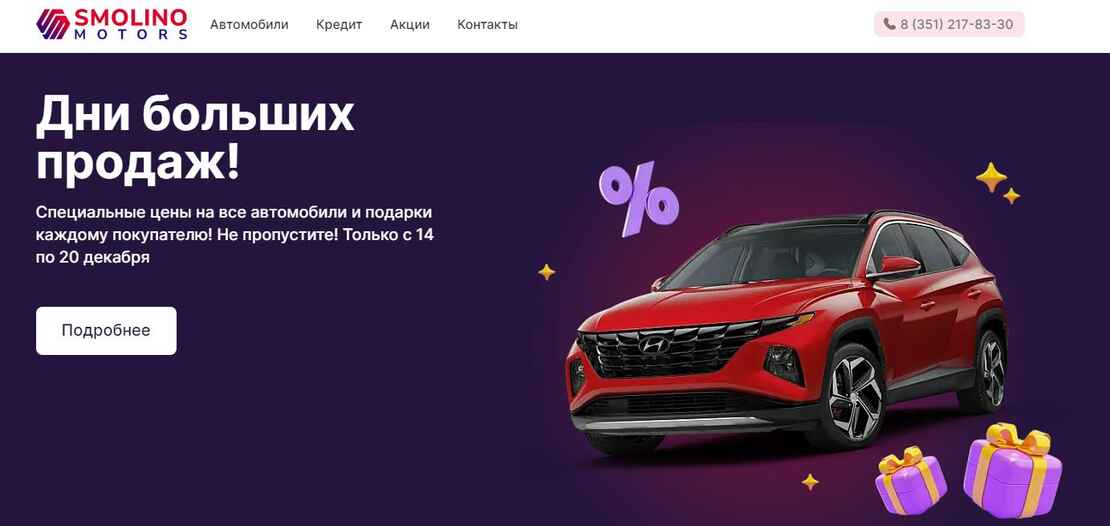The width and height of the screenshot is (1110, 526).
Task: Click the larger purple gift box
Action: (1012, 471)
